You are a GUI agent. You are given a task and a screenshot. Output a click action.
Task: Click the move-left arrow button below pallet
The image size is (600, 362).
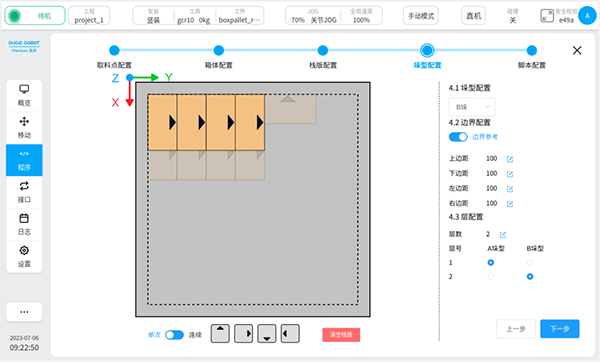[x=290, y=333]
